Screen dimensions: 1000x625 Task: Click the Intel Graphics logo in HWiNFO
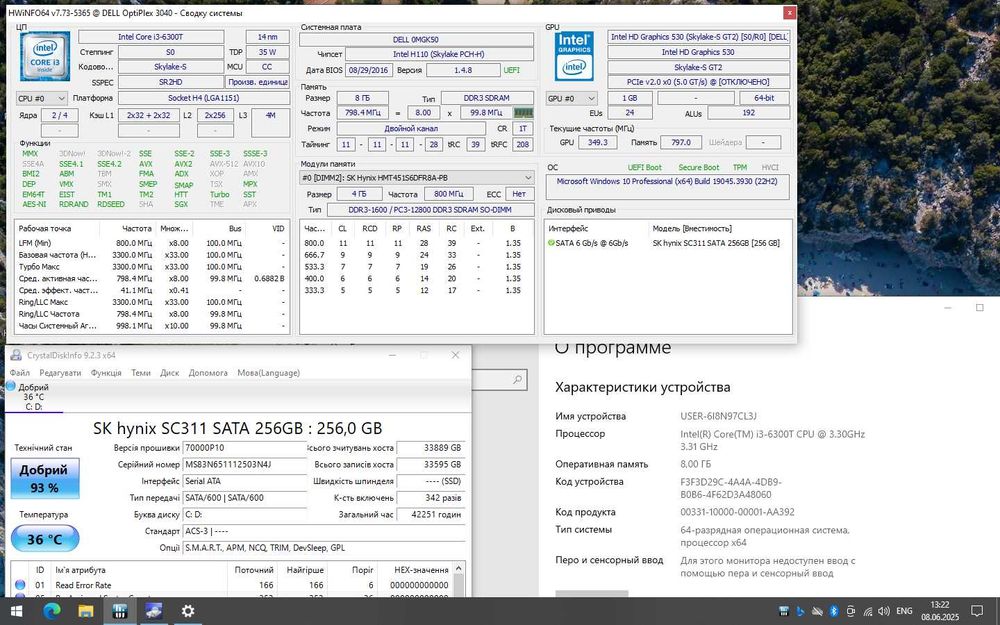coord(574,56)
